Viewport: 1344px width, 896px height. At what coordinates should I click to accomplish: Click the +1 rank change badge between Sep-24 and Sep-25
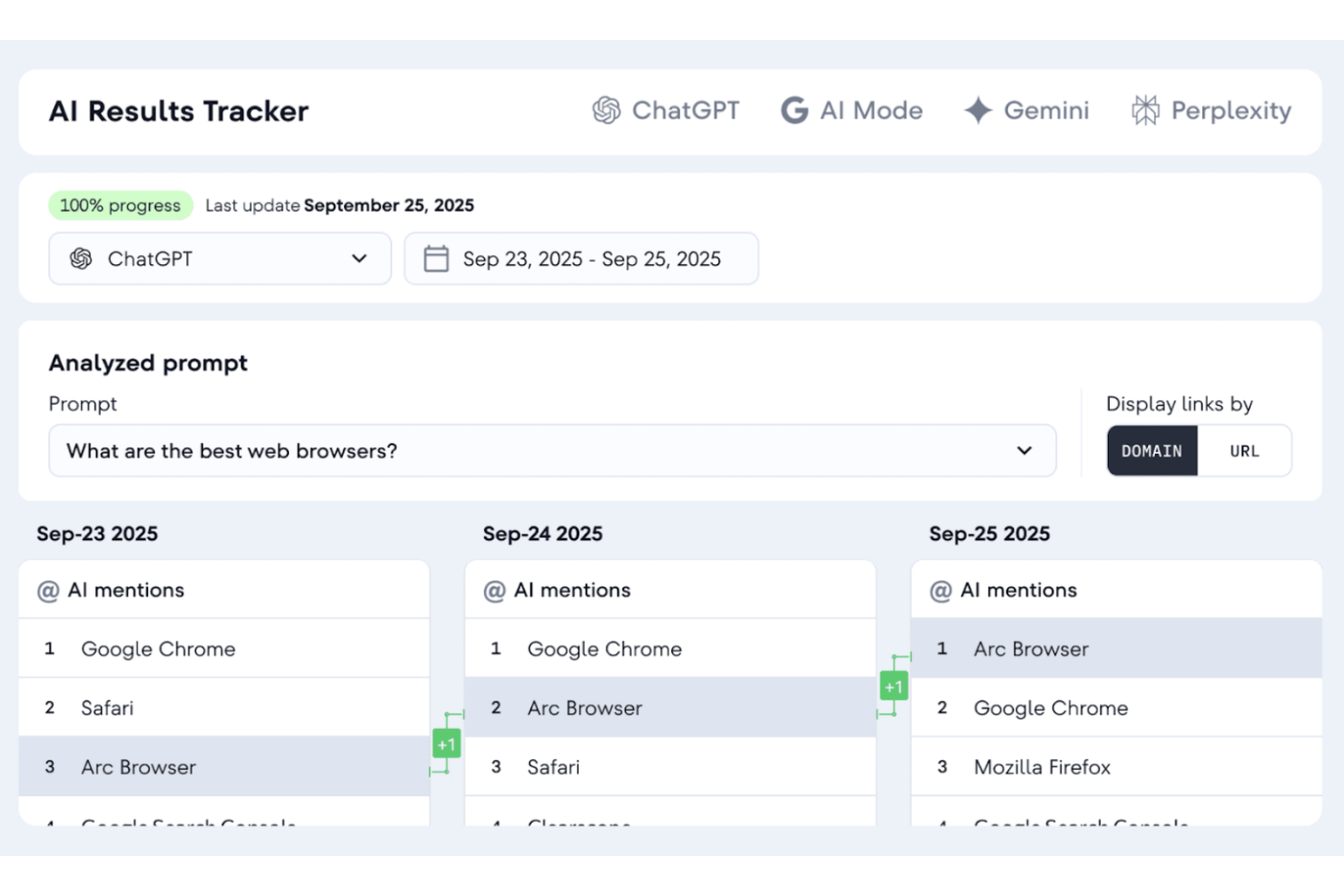click(x=894, y=687)
